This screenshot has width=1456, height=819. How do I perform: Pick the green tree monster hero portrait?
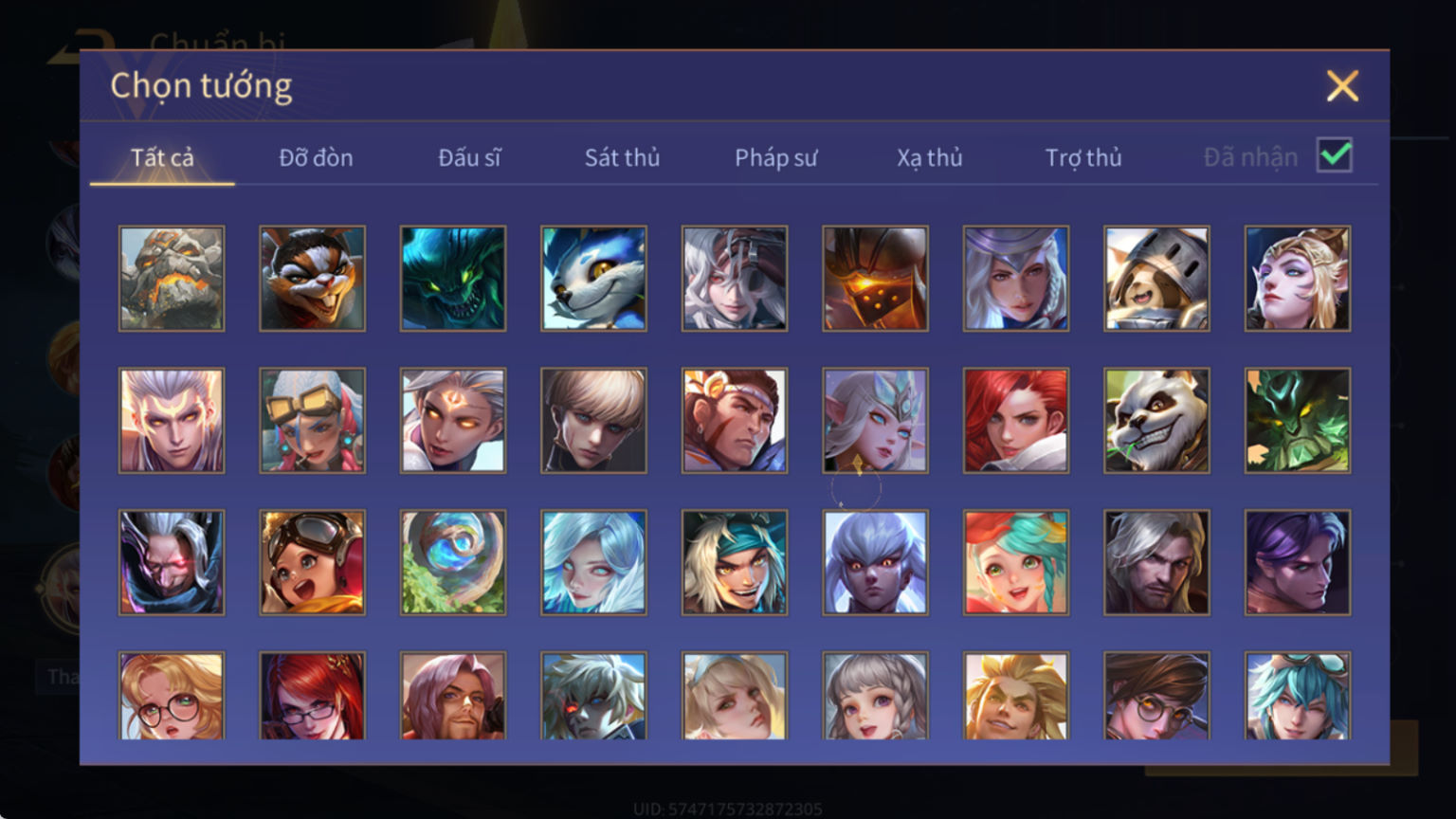pos(1298,421)
